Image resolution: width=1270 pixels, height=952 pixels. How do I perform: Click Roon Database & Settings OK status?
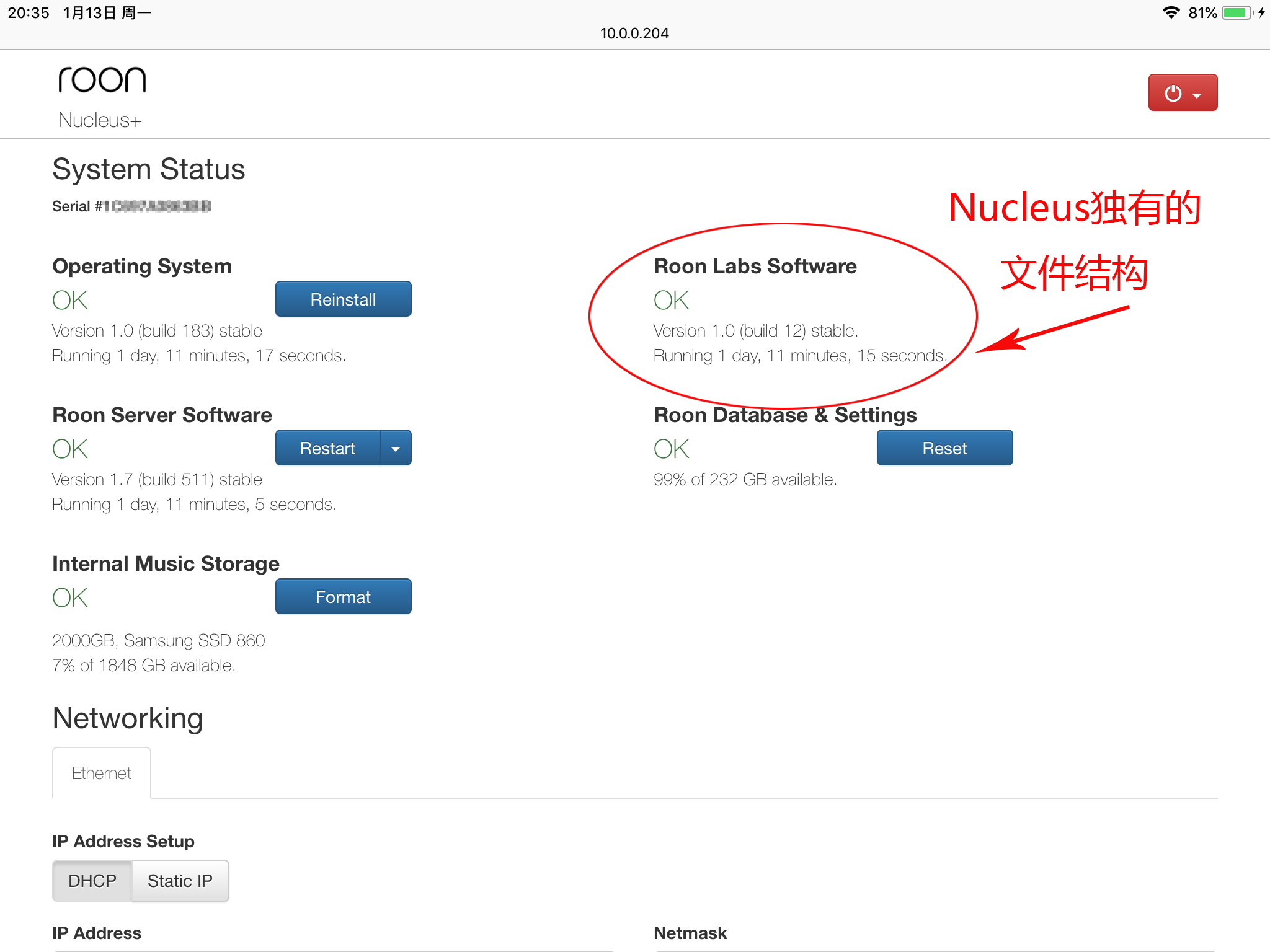672,449
